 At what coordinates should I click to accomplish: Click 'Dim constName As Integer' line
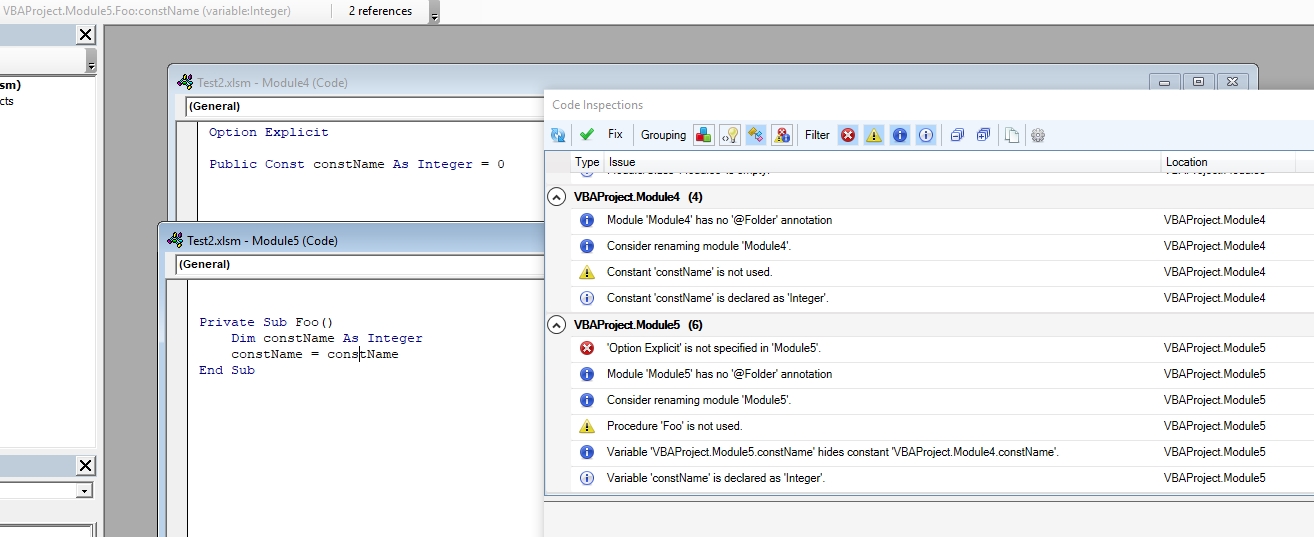pos(327,338)
